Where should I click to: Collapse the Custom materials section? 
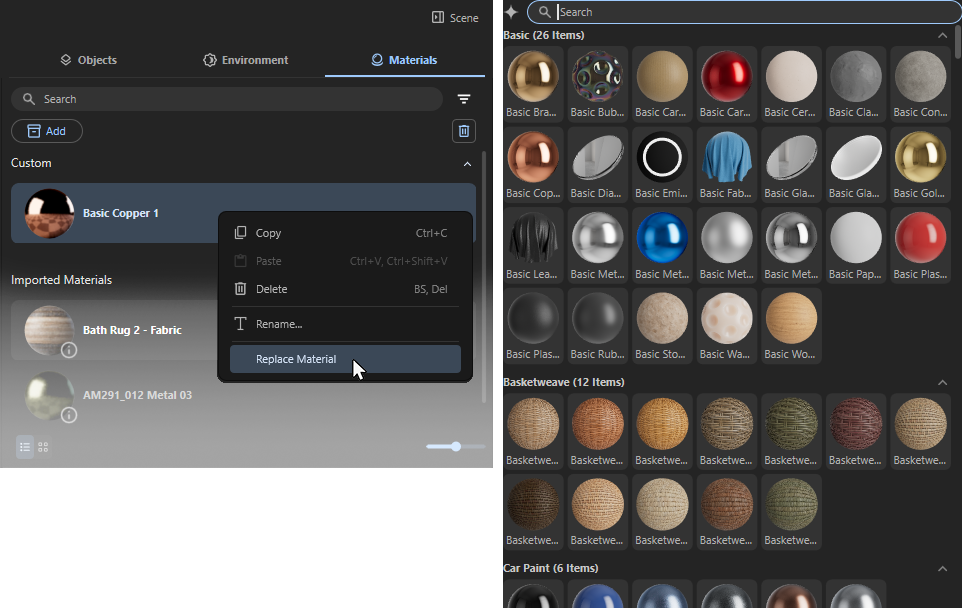point(467,163)
